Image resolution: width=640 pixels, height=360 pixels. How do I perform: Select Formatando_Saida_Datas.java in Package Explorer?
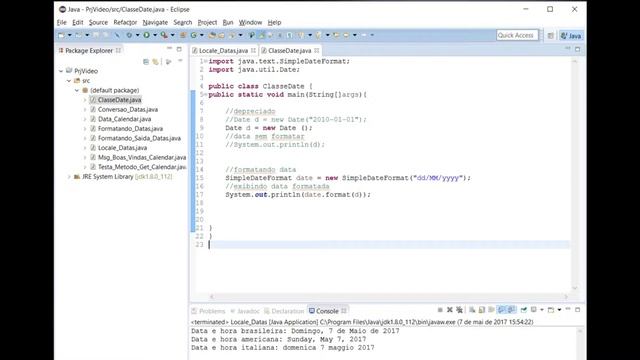pyautogui.click(x=139, y=138)
